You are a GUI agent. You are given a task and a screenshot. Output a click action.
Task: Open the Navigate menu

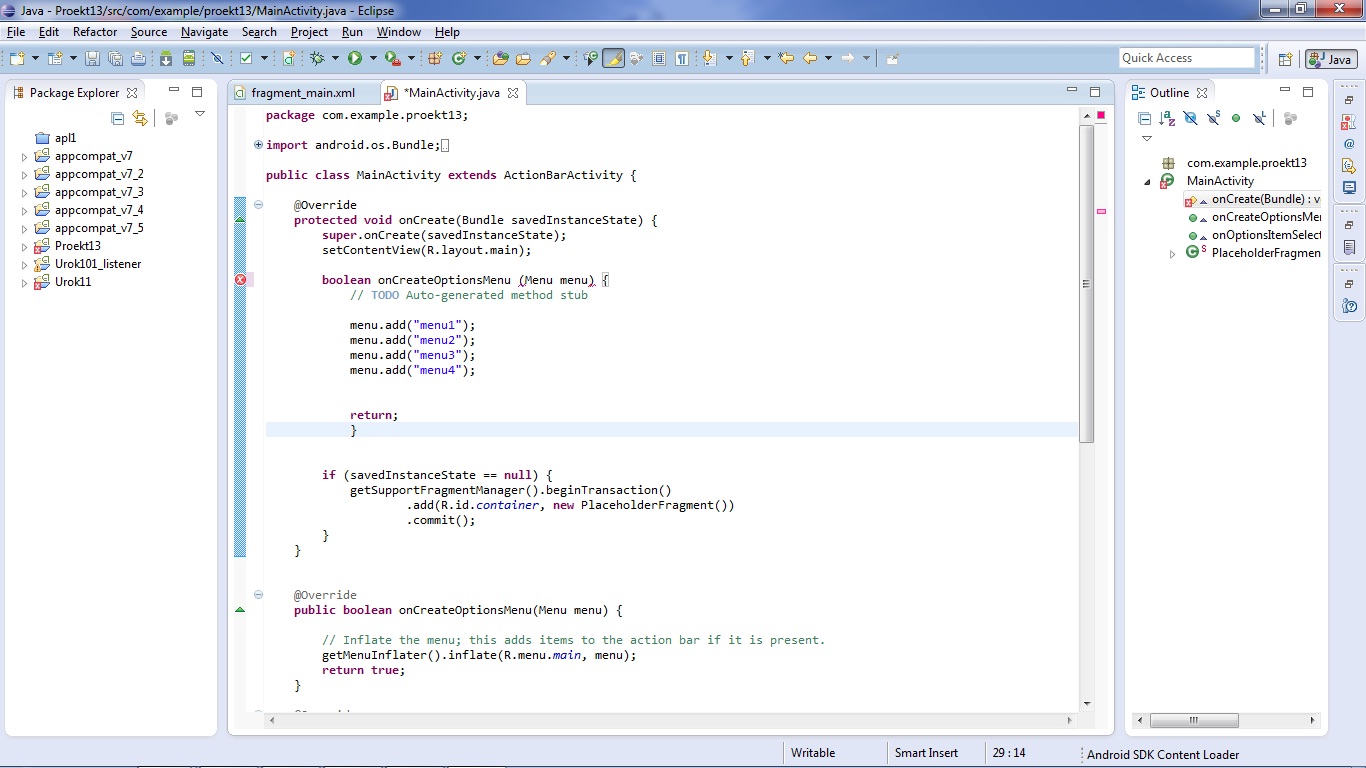pos(204,32)
